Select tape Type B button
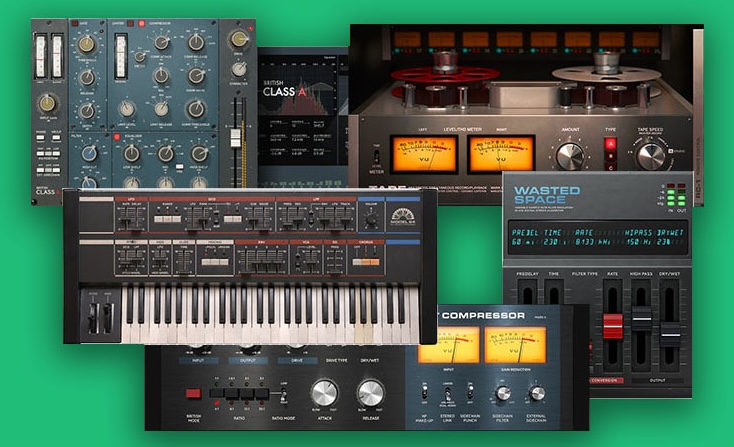 click(610, 156)
